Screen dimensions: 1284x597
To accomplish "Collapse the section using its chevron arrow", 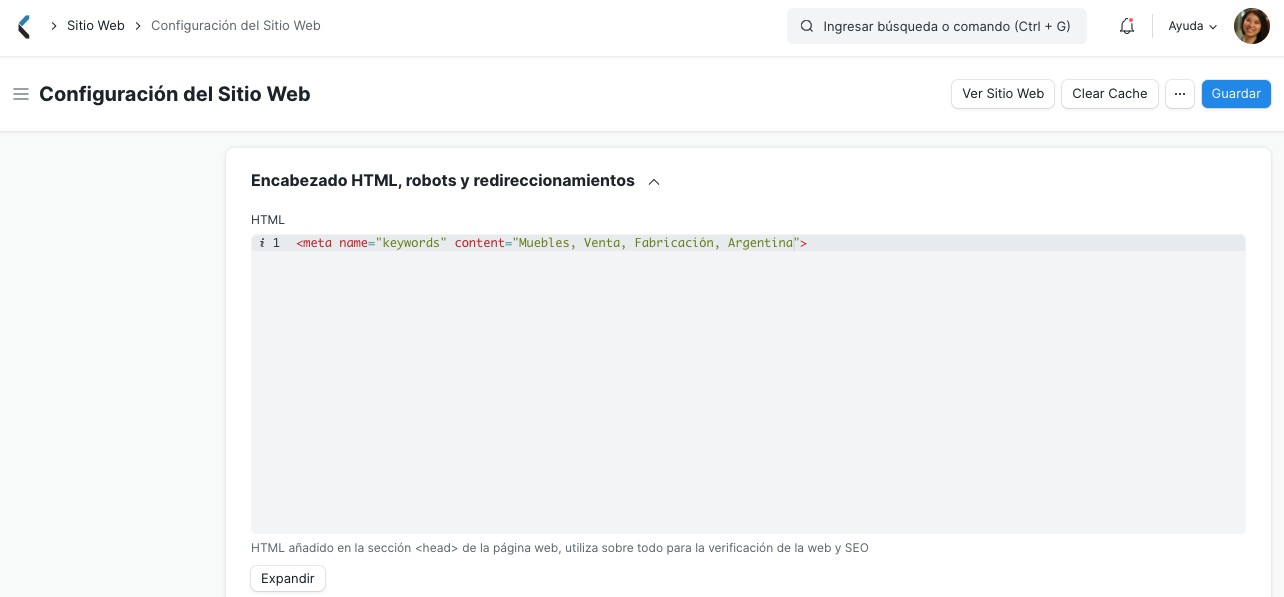I will point(655,182).
